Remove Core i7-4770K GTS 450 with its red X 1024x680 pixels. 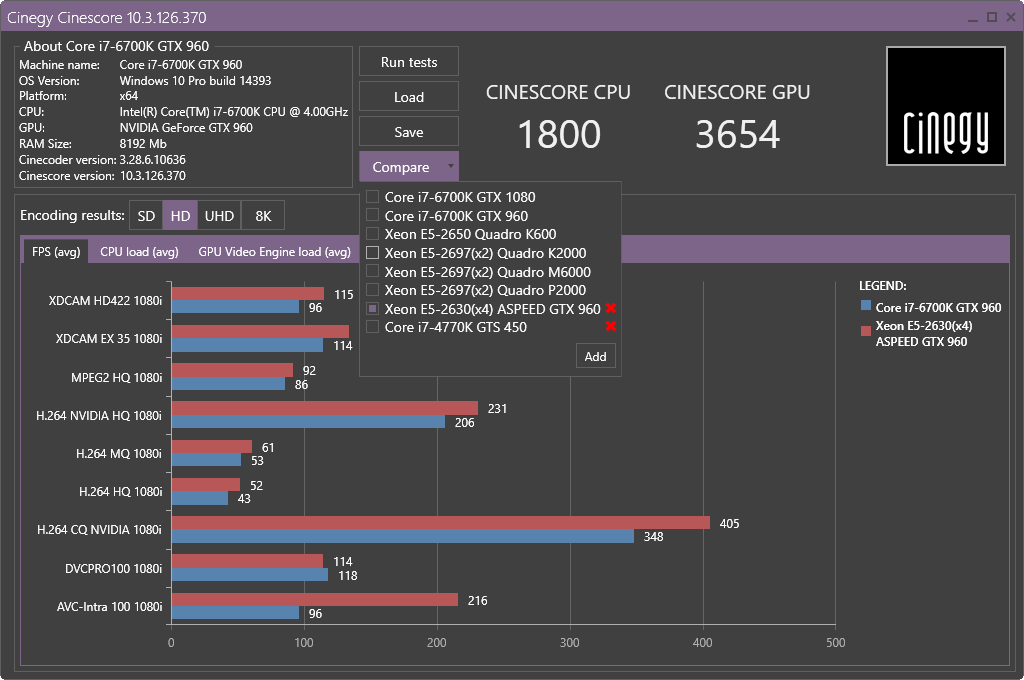pyautogui.click(x=611, y=326)
